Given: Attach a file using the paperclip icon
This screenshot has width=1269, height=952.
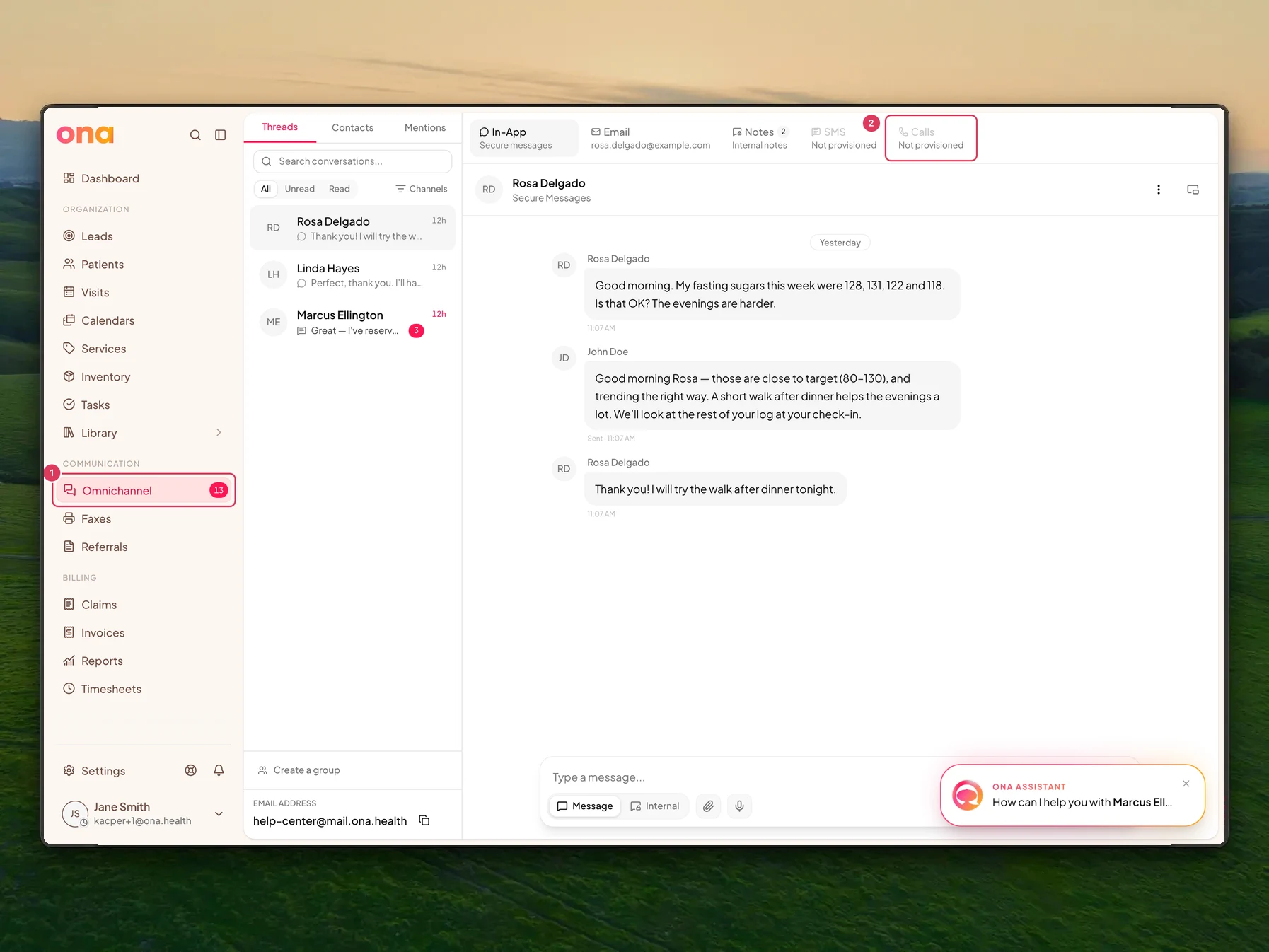Looking at the screenshot, I should point(708,806).
